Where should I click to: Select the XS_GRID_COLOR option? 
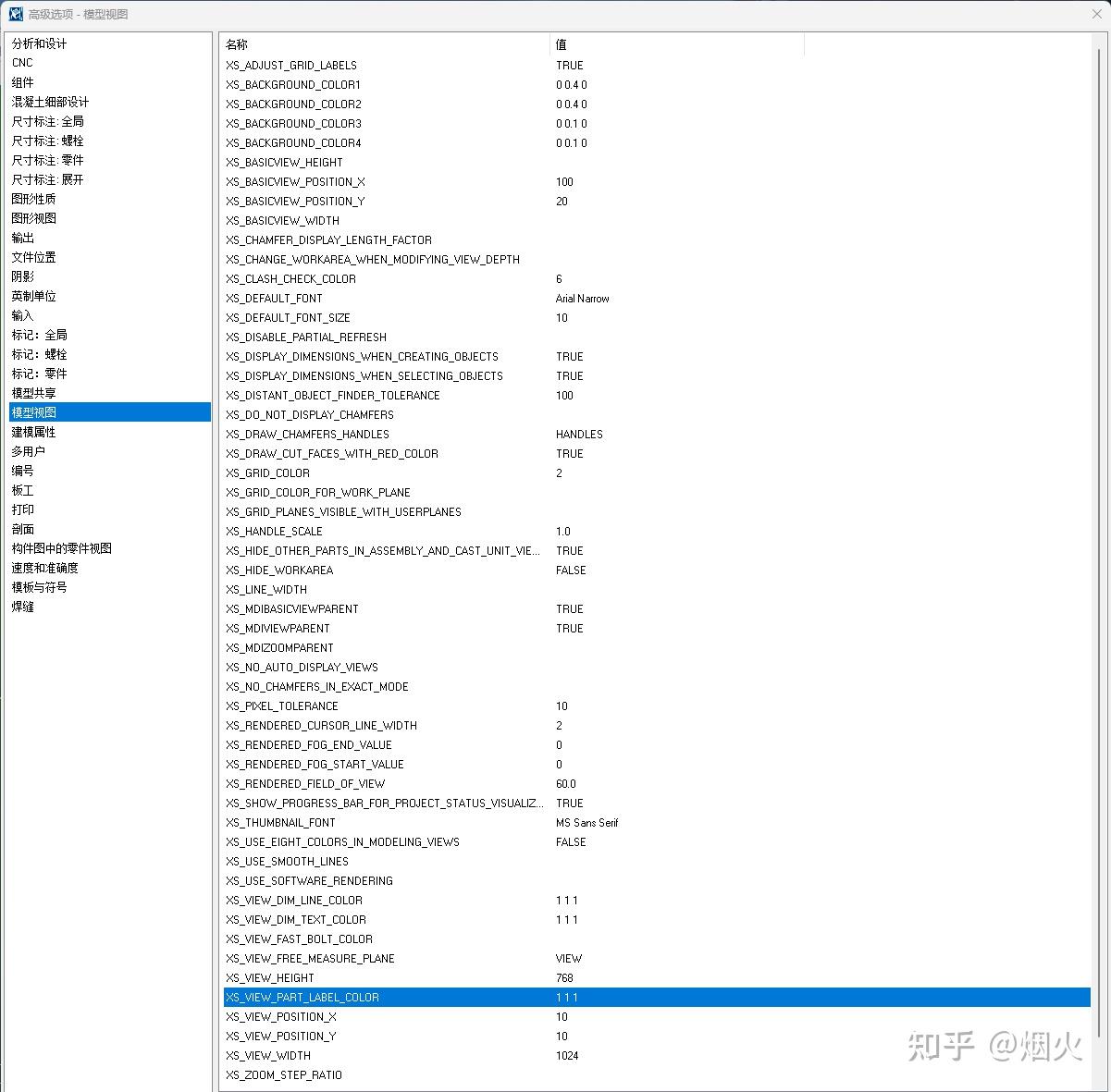point(267,473)
